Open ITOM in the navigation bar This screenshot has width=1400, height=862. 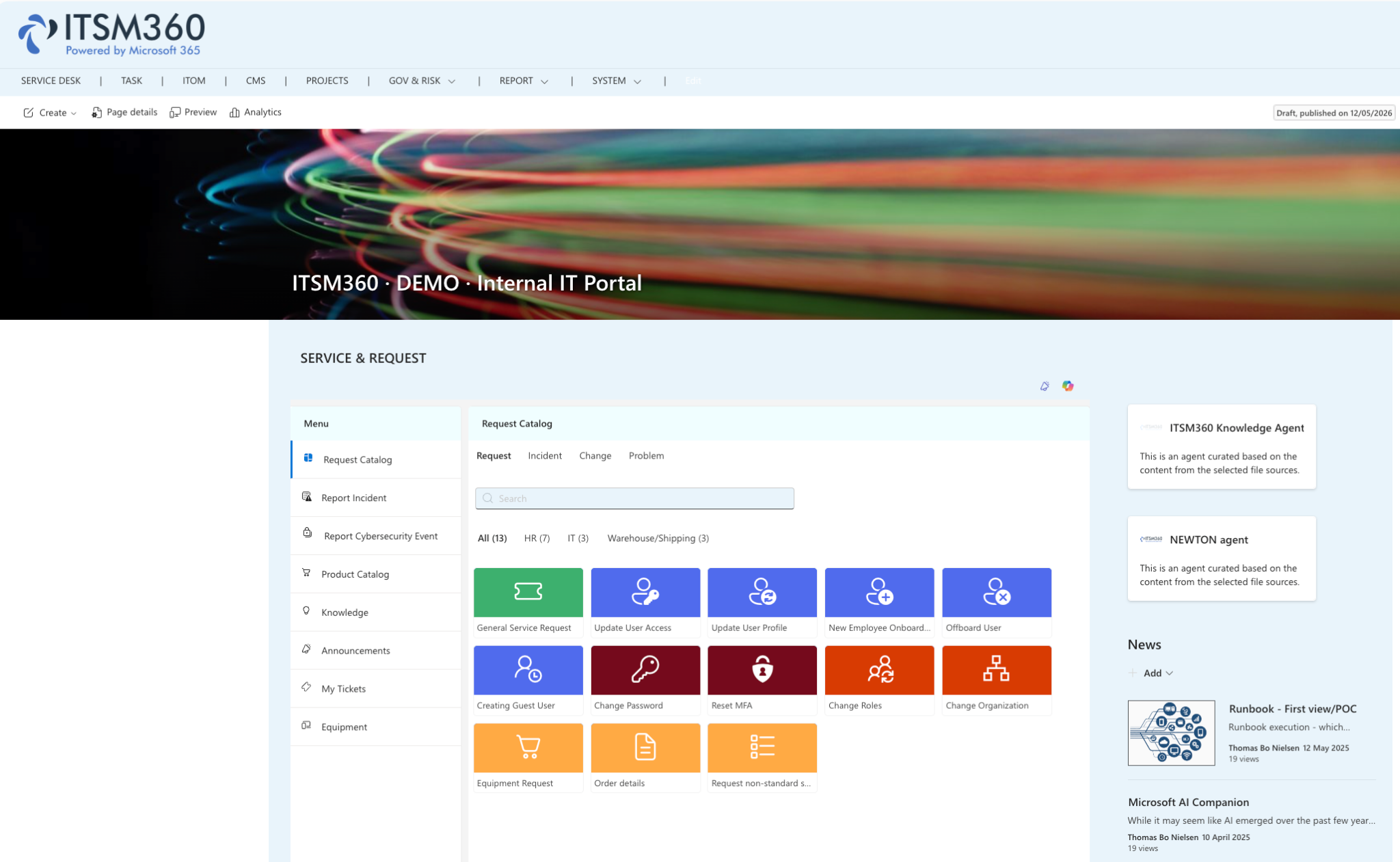193,81
